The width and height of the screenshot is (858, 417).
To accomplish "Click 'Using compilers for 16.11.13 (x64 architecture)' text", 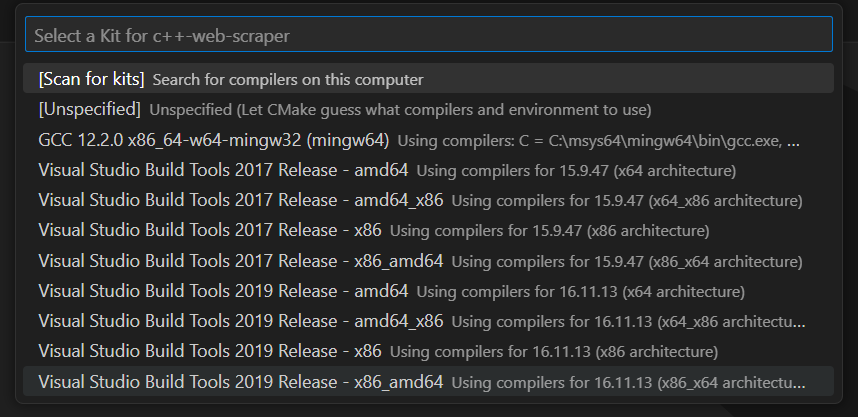I will point(580,291).
